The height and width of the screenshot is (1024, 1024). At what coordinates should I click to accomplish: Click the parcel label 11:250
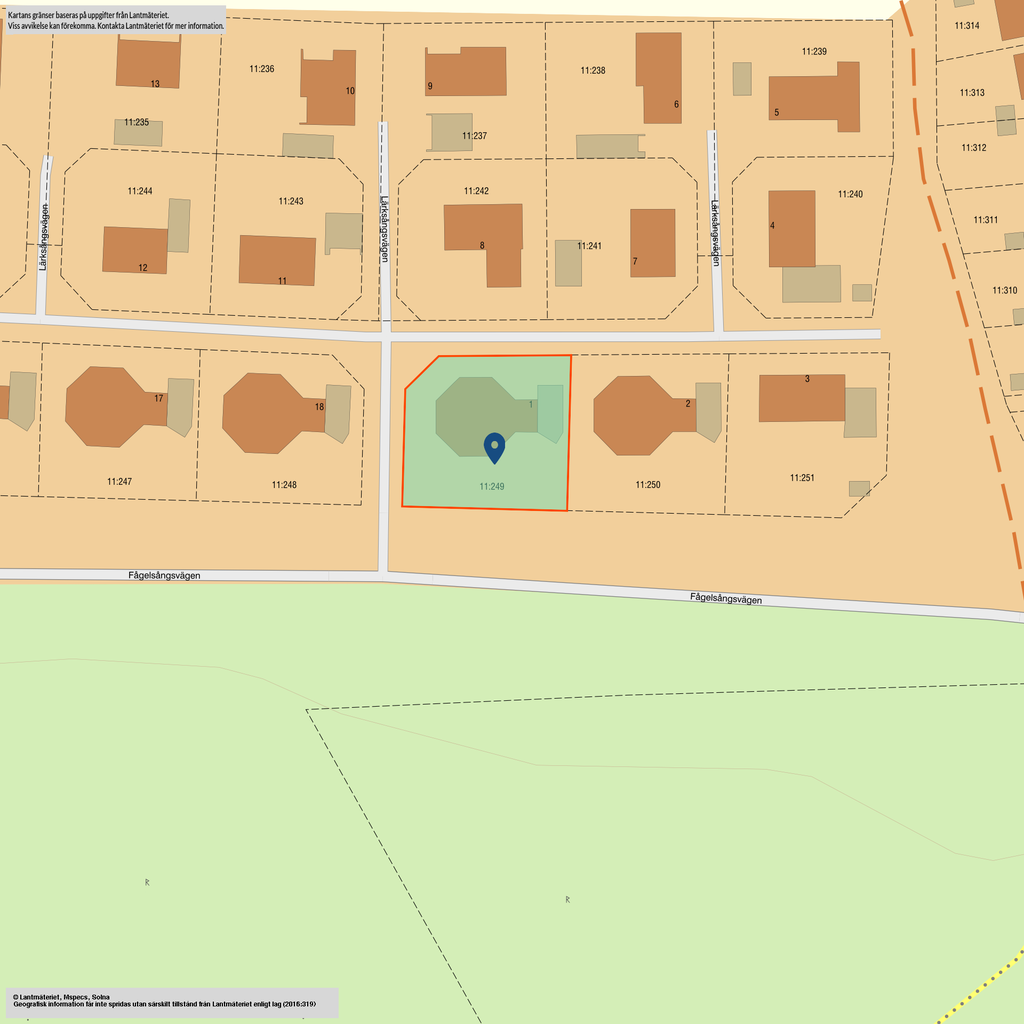(647, 485)
